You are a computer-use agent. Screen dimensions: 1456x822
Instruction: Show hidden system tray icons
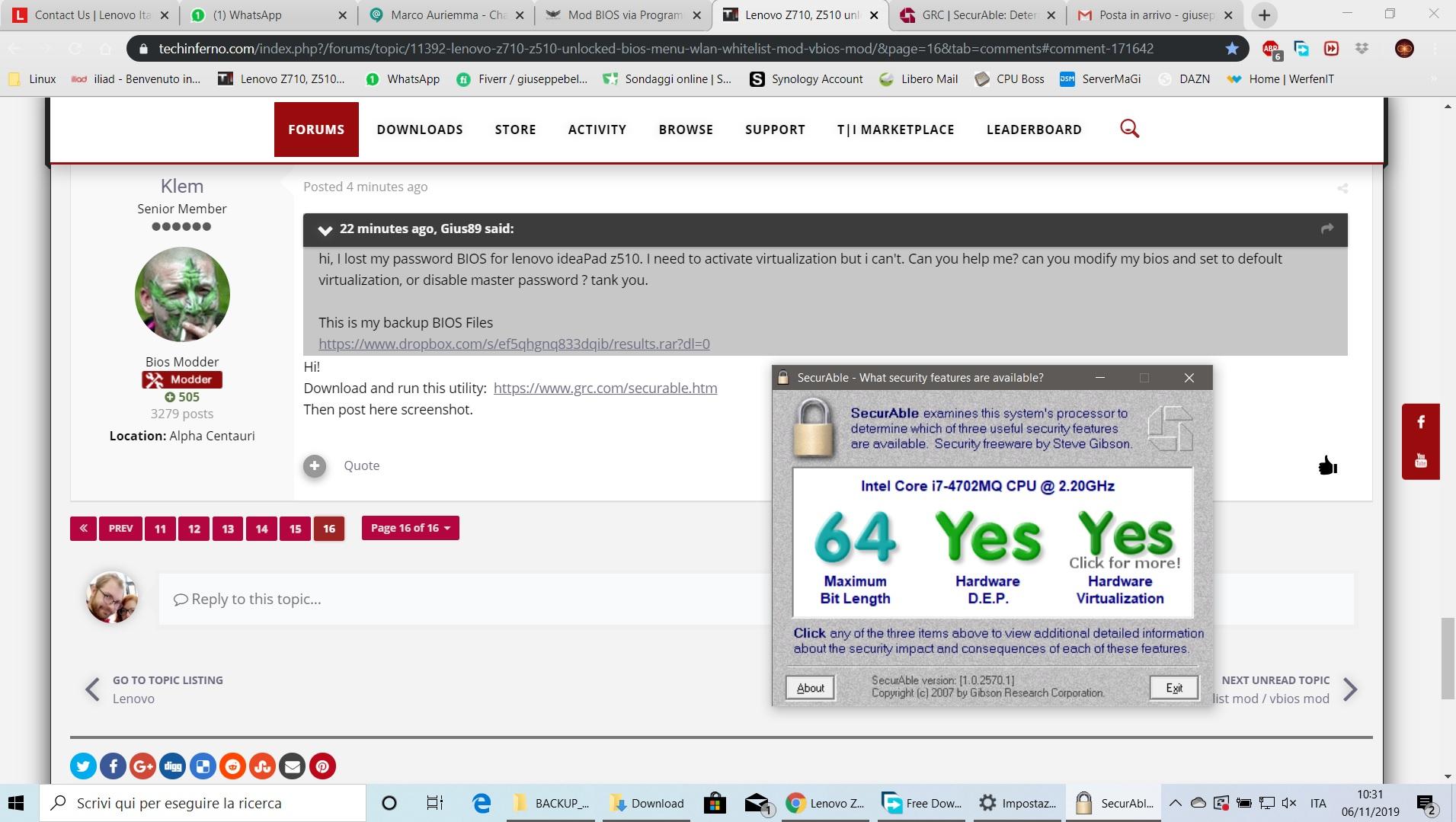click(x=1176, y=803)
